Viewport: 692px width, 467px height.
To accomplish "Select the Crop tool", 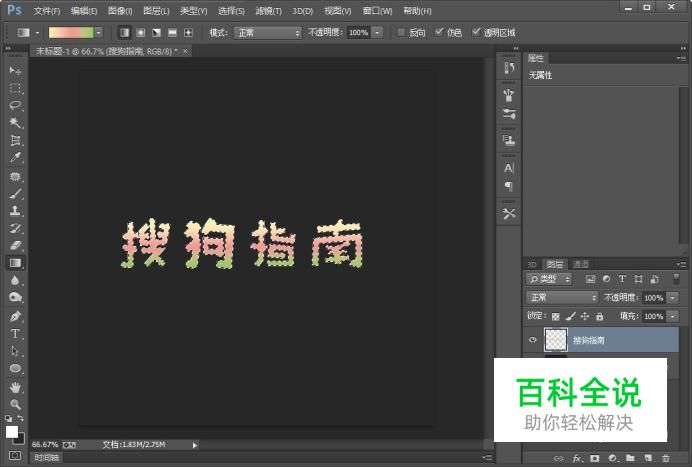I will [x=15, y=140].
